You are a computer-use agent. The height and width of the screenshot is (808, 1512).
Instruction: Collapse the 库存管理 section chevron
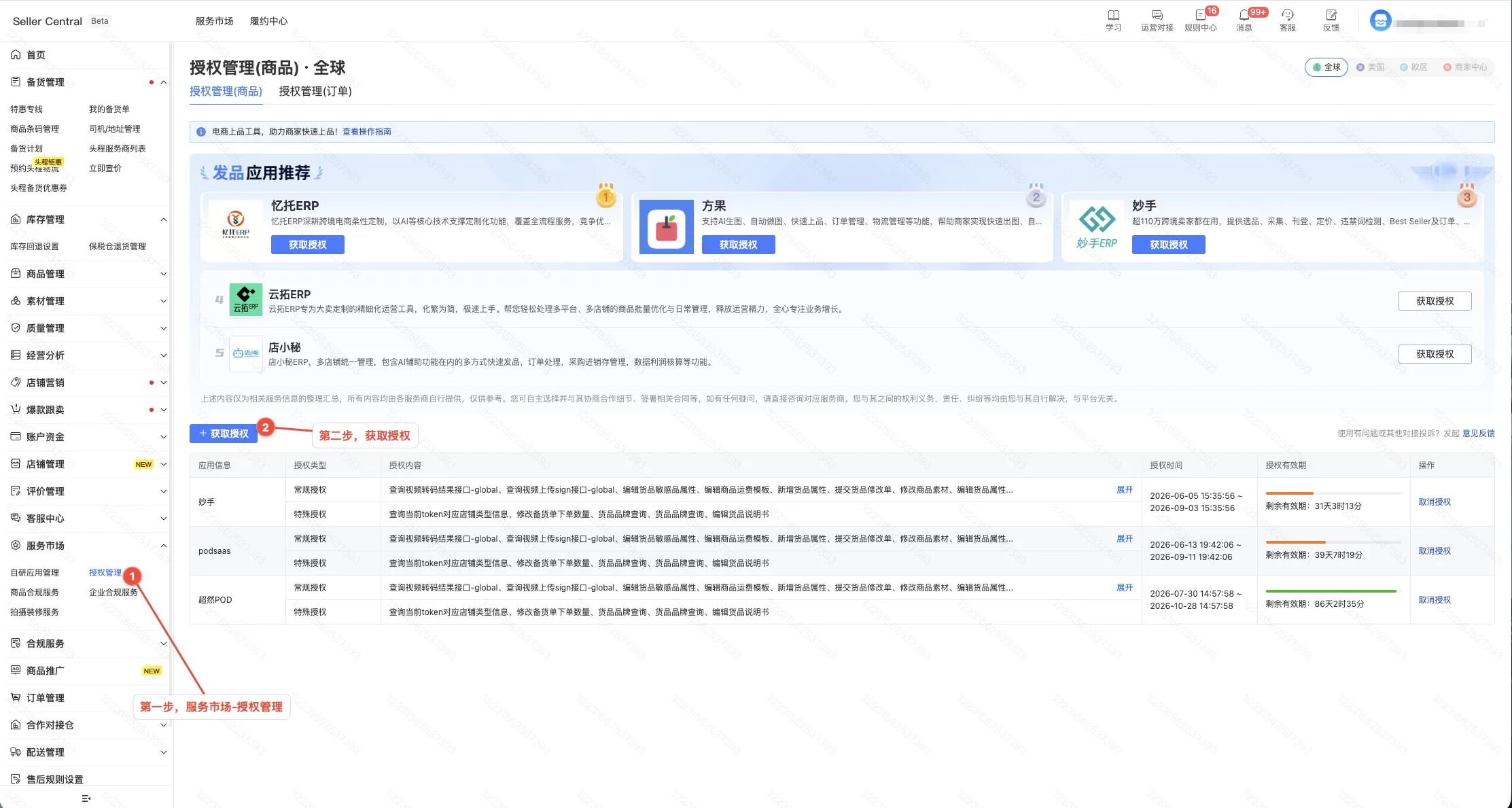coord(164,219)
